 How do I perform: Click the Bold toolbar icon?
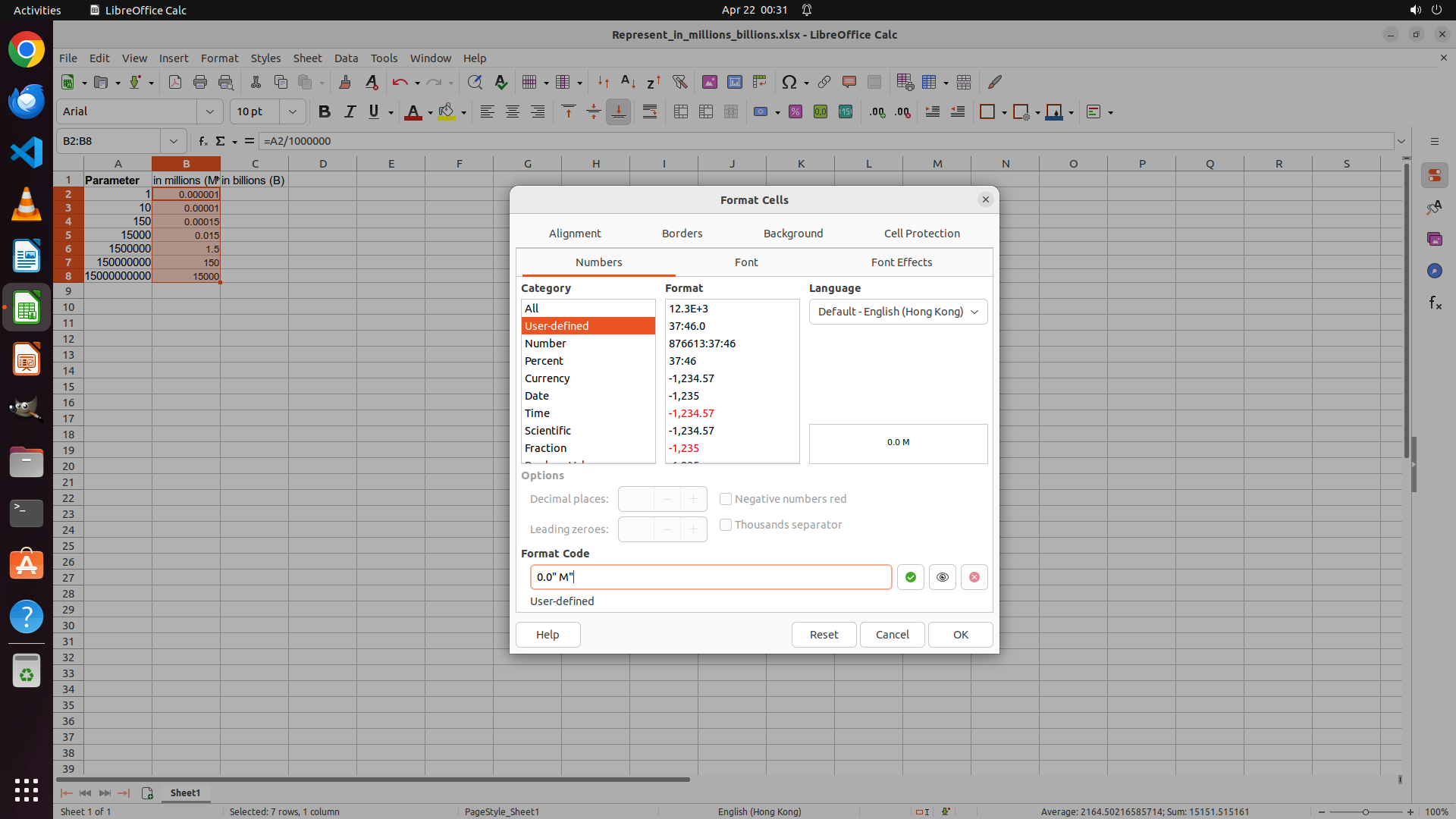(x=325, y=111)
